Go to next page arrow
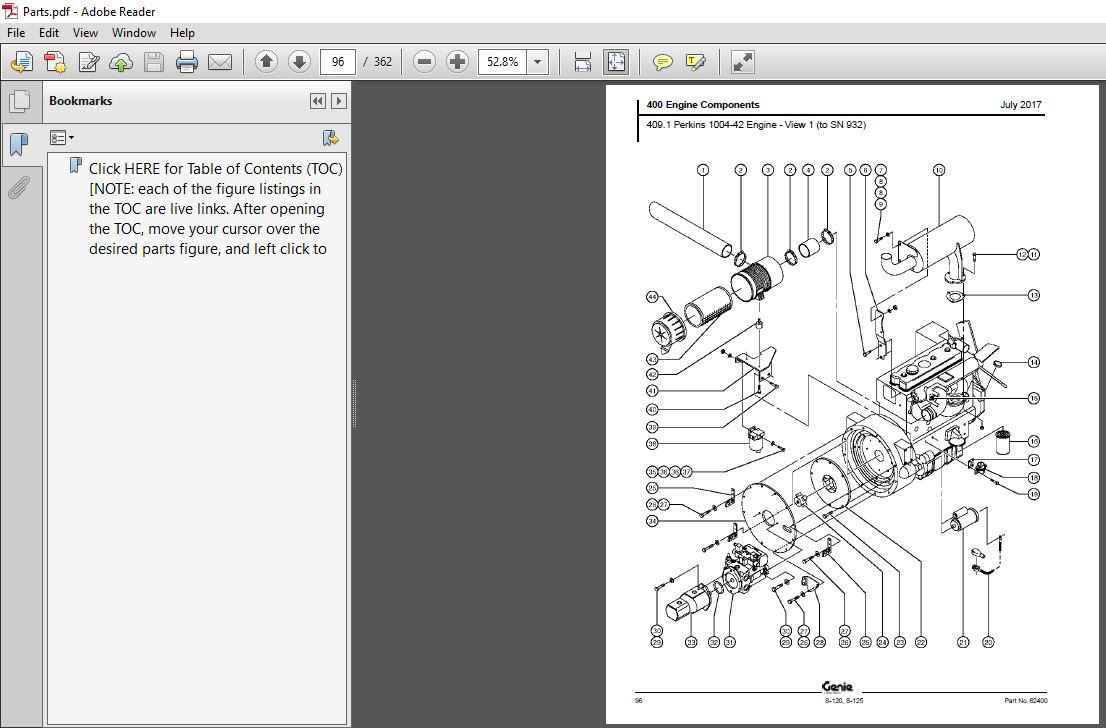The image size is (1106, 728). point(299,62)
